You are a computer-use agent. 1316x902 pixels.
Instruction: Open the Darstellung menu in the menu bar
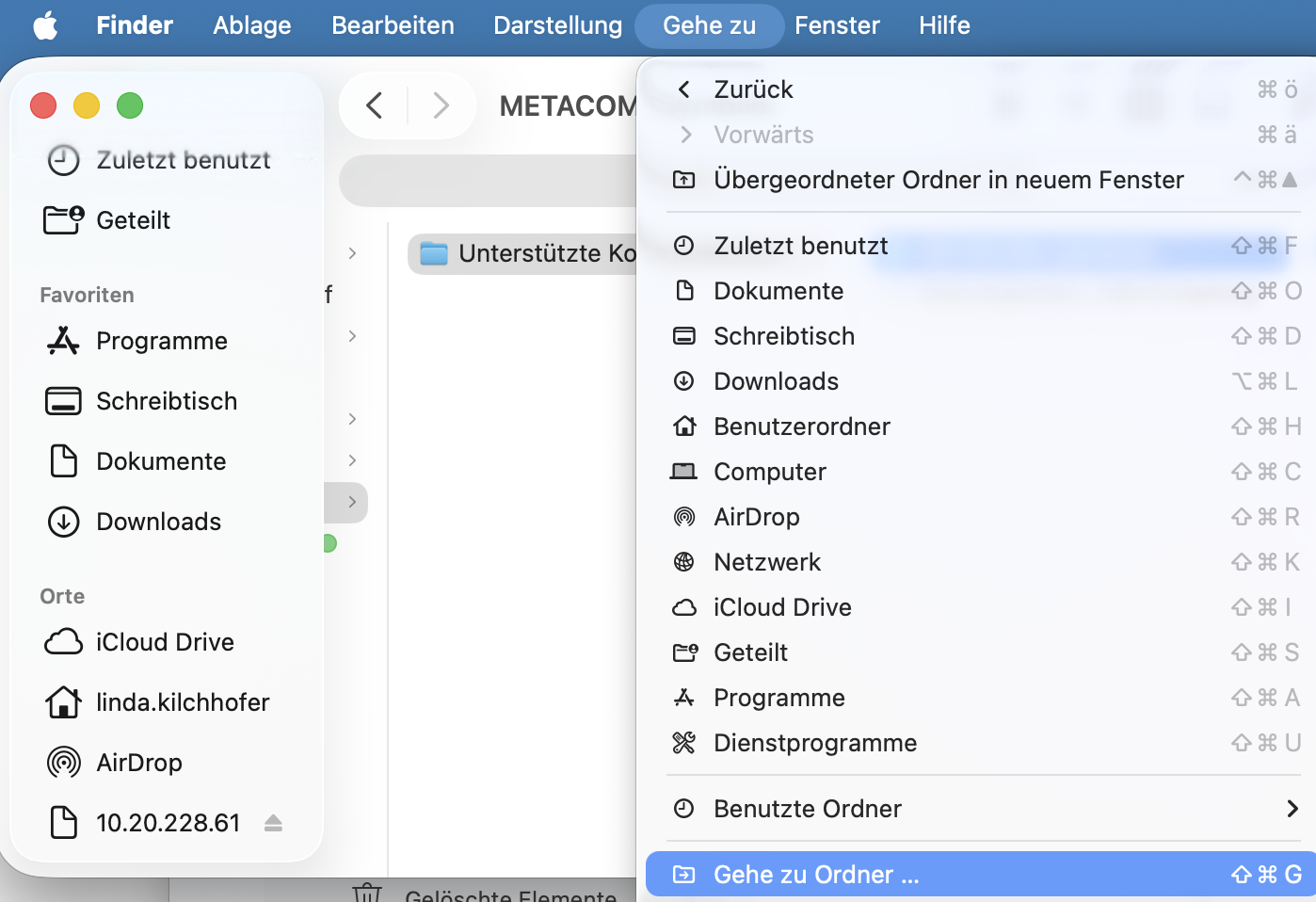(557, 25)
